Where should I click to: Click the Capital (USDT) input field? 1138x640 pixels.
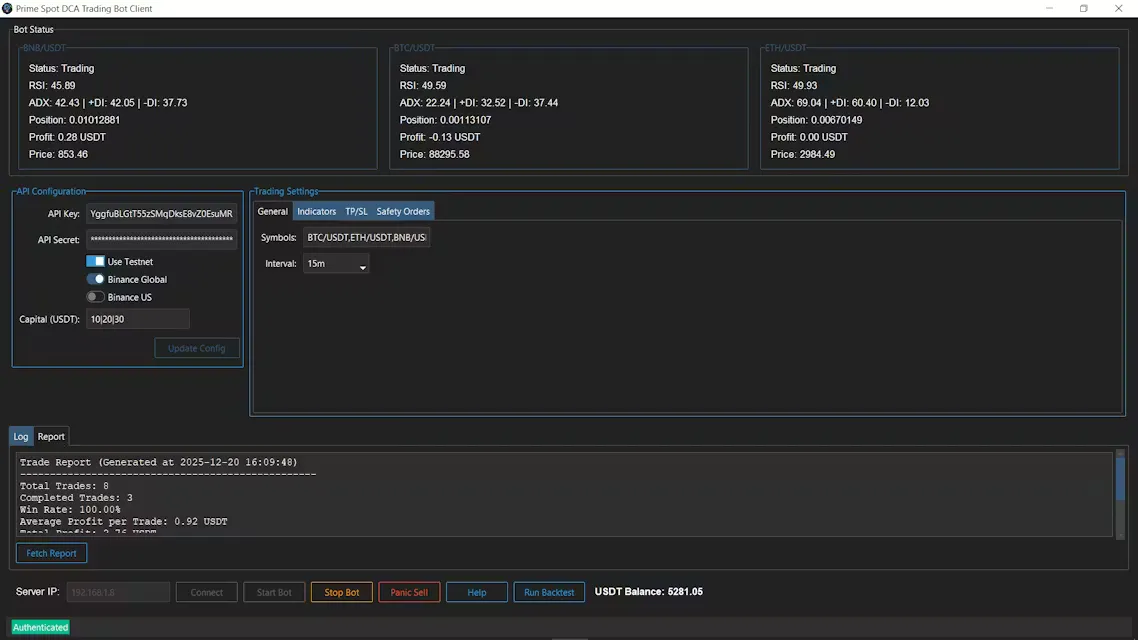[138, 319]
